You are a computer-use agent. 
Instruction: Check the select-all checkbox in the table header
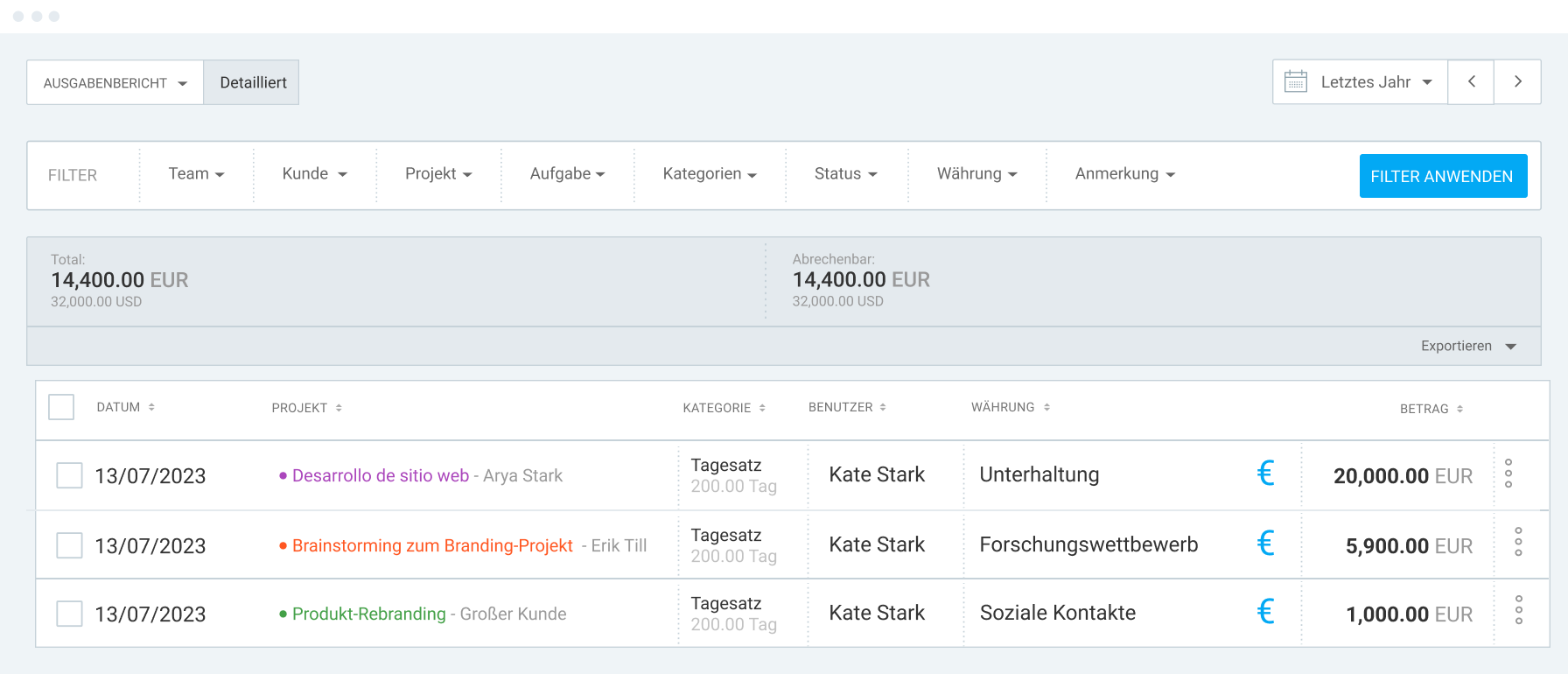(61, 406)
